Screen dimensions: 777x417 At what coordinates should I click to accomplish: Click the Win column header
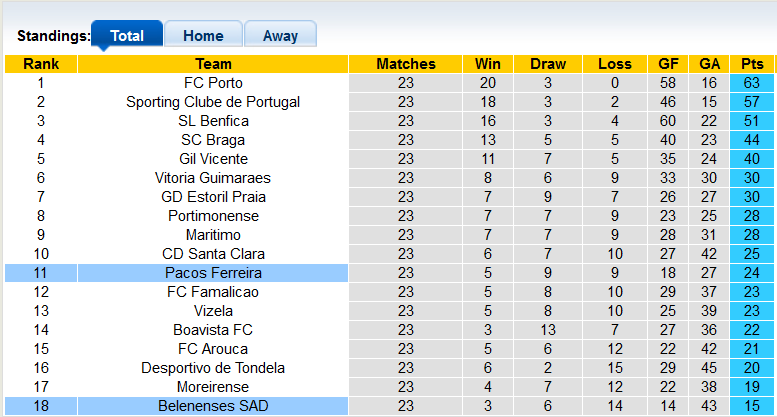488,64
